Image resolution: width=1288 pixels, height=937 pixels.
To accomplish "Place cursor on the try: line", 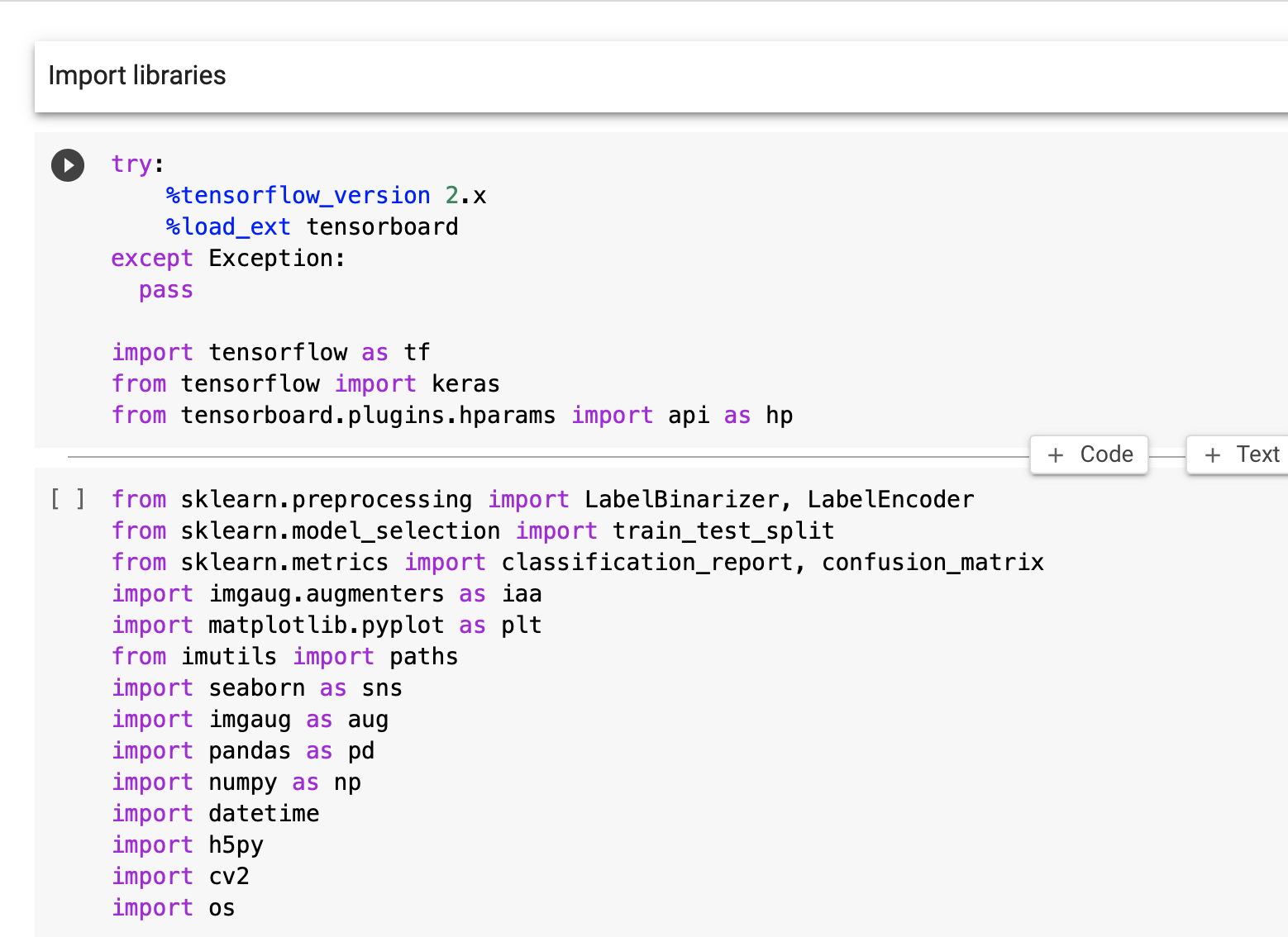I will click(x=138, y=164).
